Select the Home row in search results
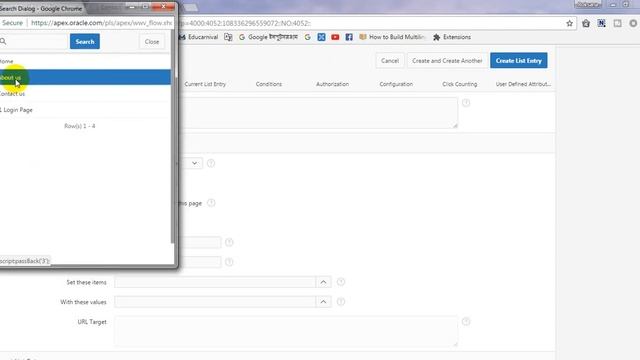This screenshot has width=640, height=360. point(85,61)
